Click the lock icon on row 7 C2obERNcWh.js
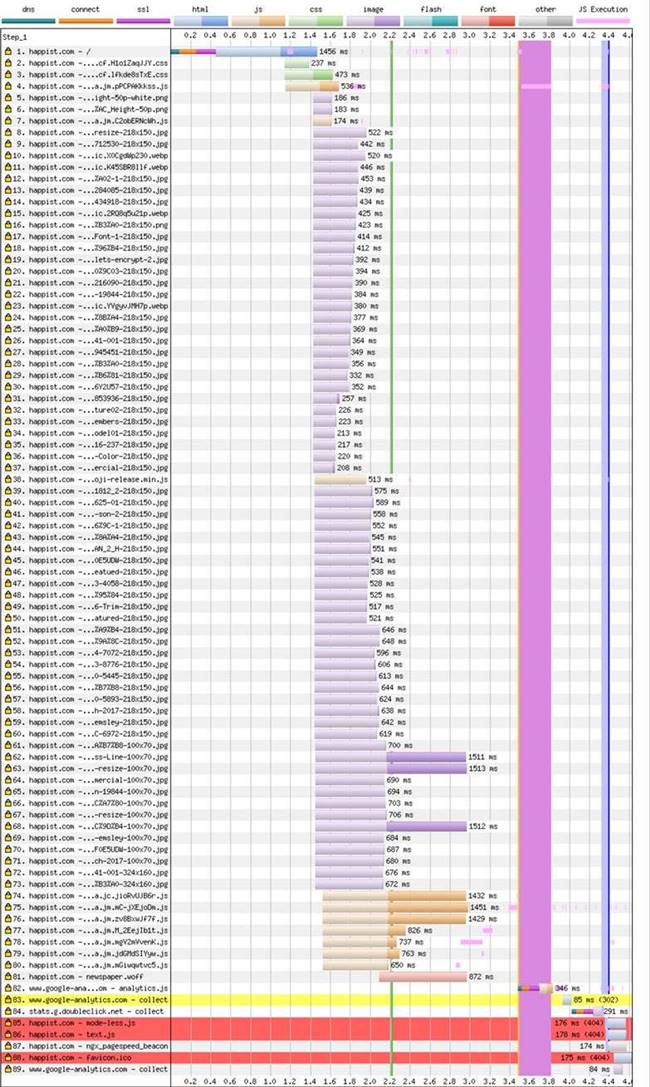This screenshot has height=1087, width=650. 8,121
